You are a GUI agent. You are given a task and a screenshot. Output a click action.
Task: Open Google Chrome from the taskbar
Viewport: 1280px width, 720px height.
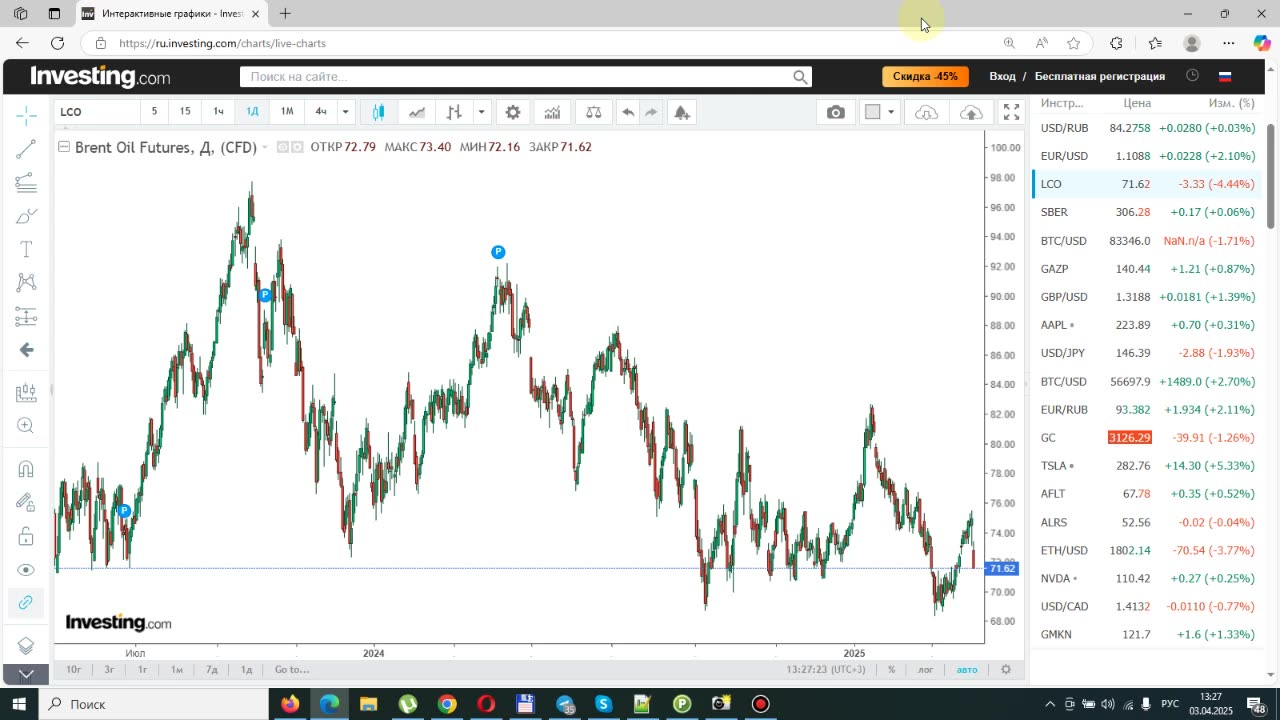(447, 704)
